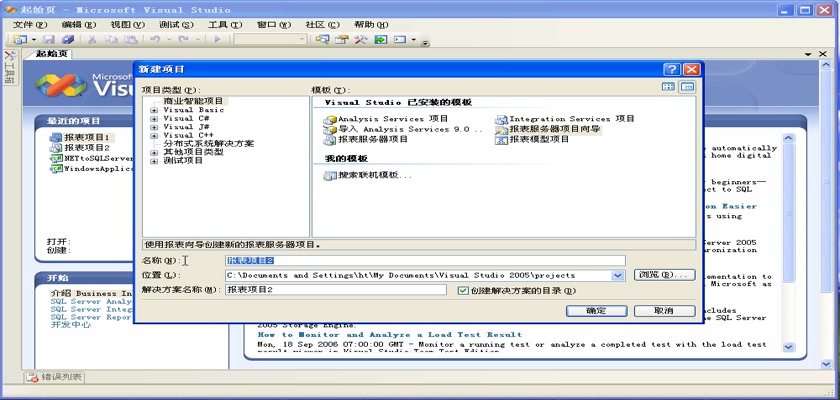Select the 报表模型项目 template
Image resolution: width=840 pixels, height=400 pixels.
click(532, 139)
